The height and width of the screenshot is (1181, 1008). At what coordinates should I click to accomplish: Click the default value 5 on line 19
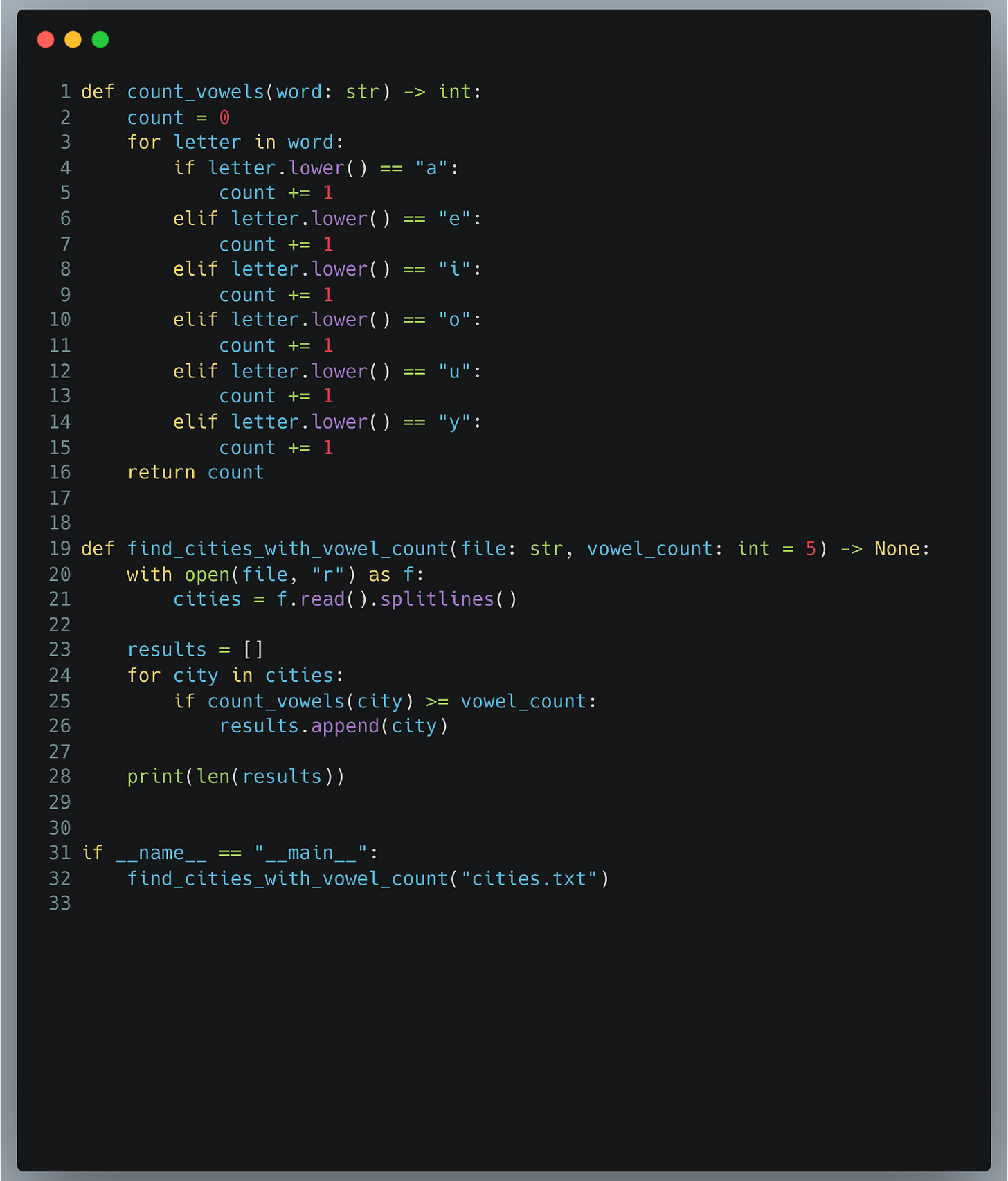pyautogui.click(x=811, y=548)
